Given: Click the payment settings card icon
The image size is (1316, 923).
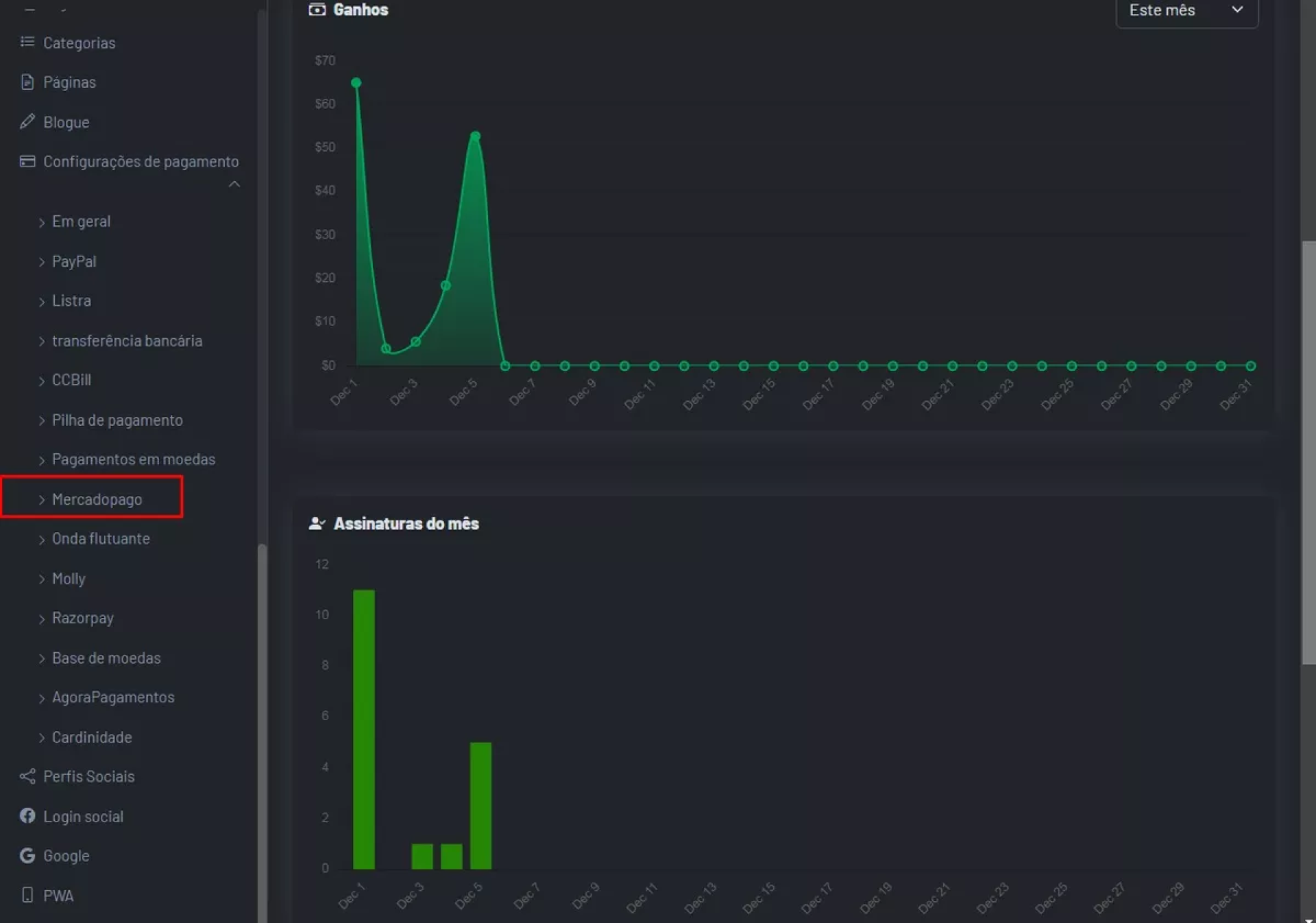Looking at the screenshot, I should 27,162.
